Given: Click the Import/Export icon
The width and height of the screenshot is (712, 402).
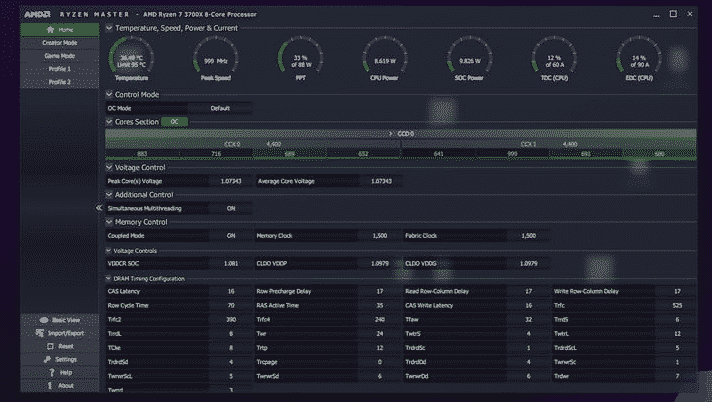Looking at the screenshot, I should 40,333.
